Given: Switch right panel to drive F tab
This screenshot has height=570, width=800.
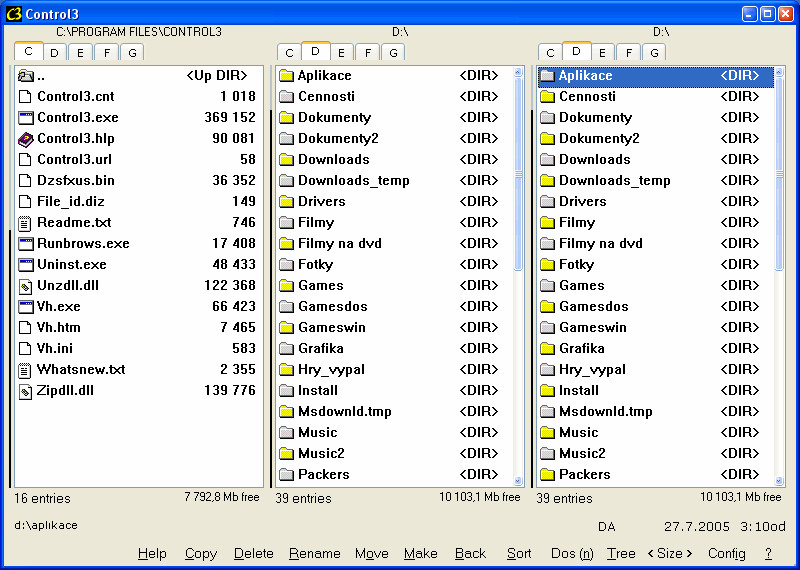Looking at the screenshot, I should (x=629, y=53).
